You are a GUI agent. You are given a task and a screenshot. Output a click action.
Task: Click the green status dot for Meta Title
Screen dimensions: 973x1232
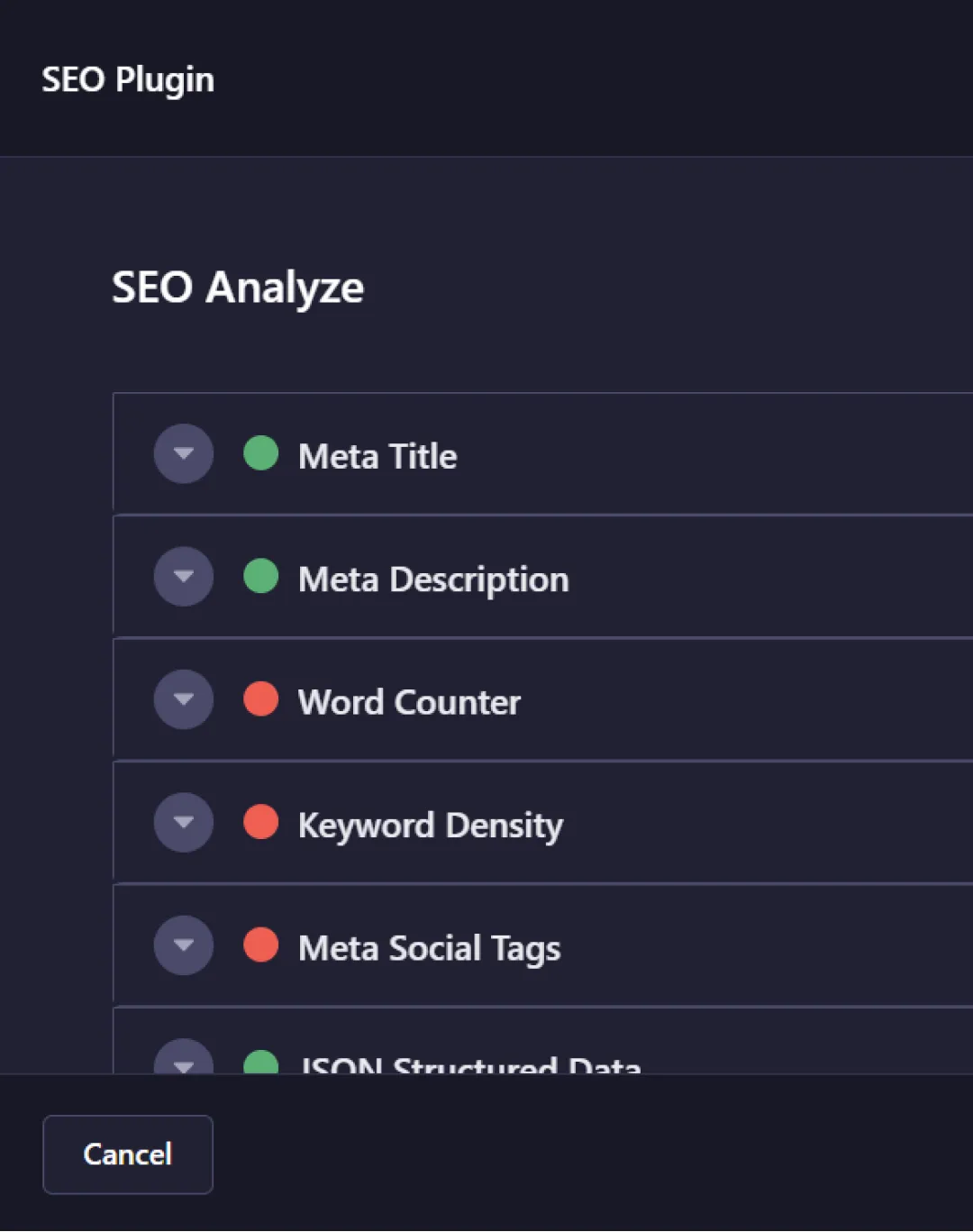point(261,453)
